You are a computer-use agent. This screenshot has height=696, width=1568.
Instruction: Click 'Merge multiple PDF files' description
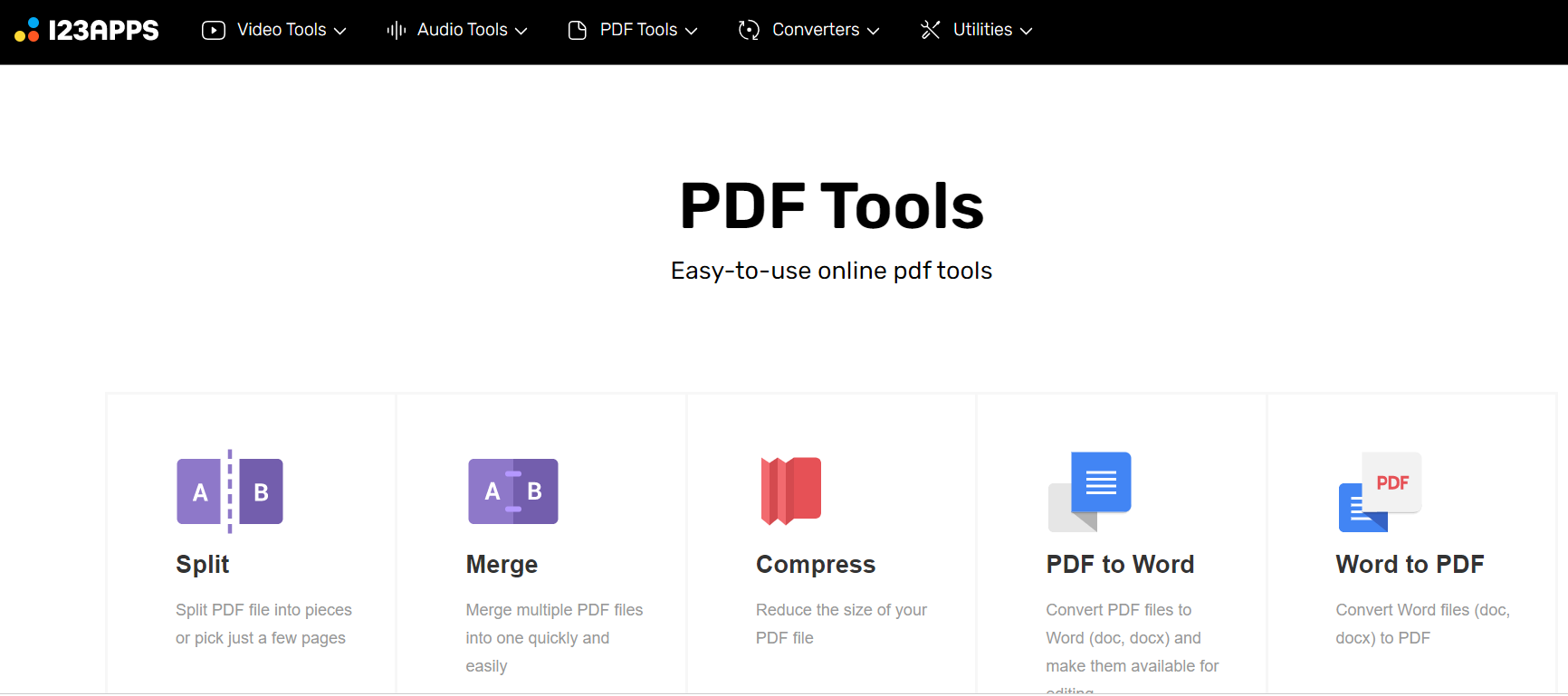(555, 638)
